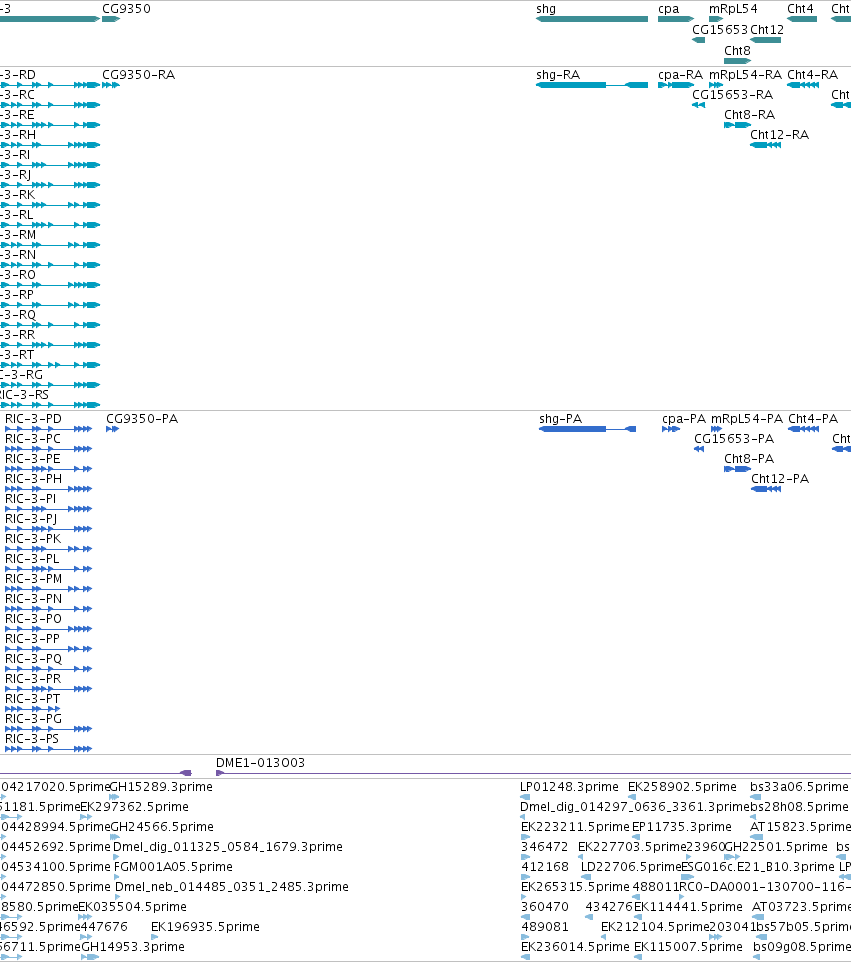Select the RIC-3-PR protein label
The image size is (851, 962).
coord(33,679)
